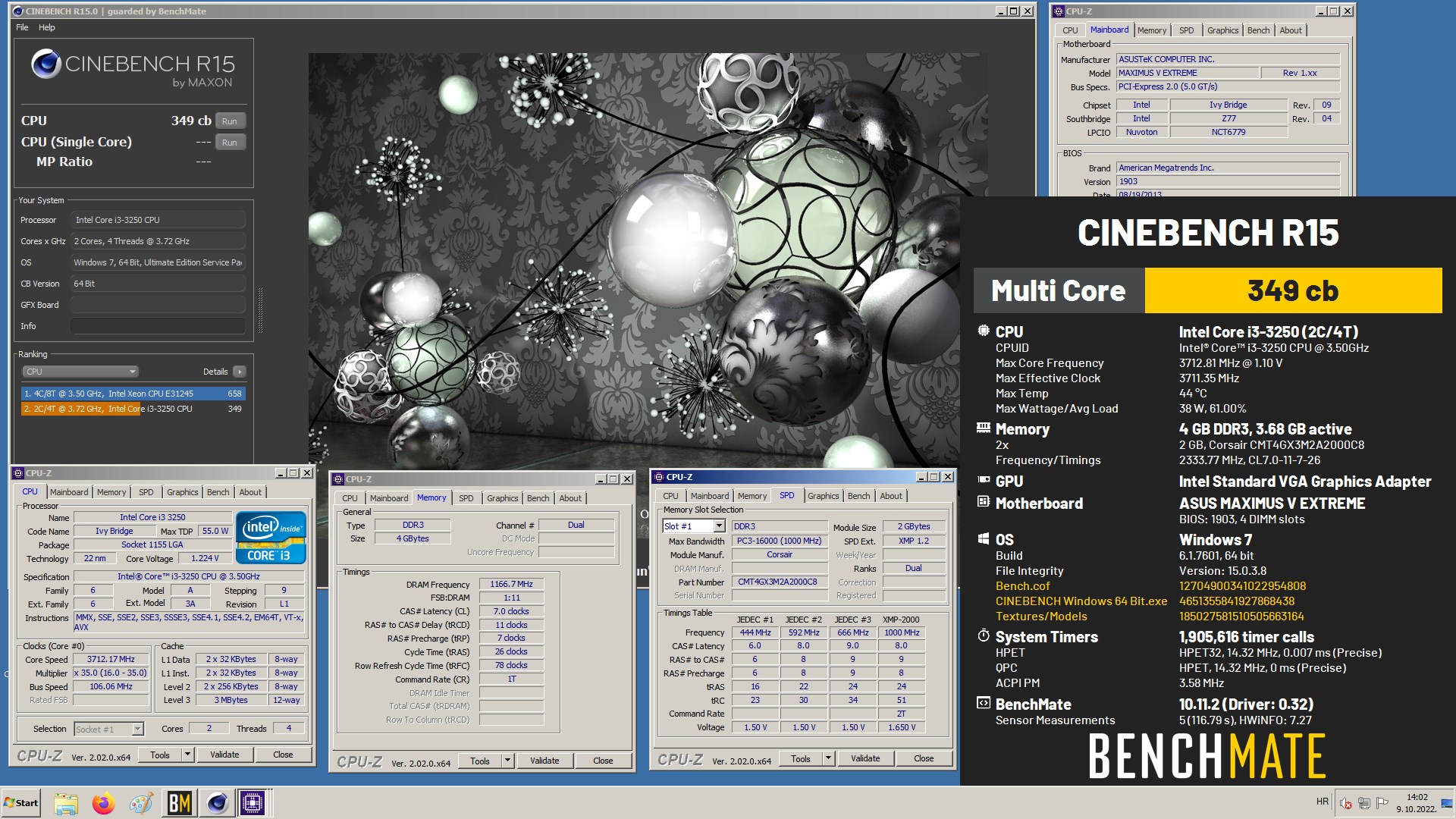The width and height of the screenshot is (1456, 819).
Task: Open Firefox from the taskbar
Action: [103, 803]
